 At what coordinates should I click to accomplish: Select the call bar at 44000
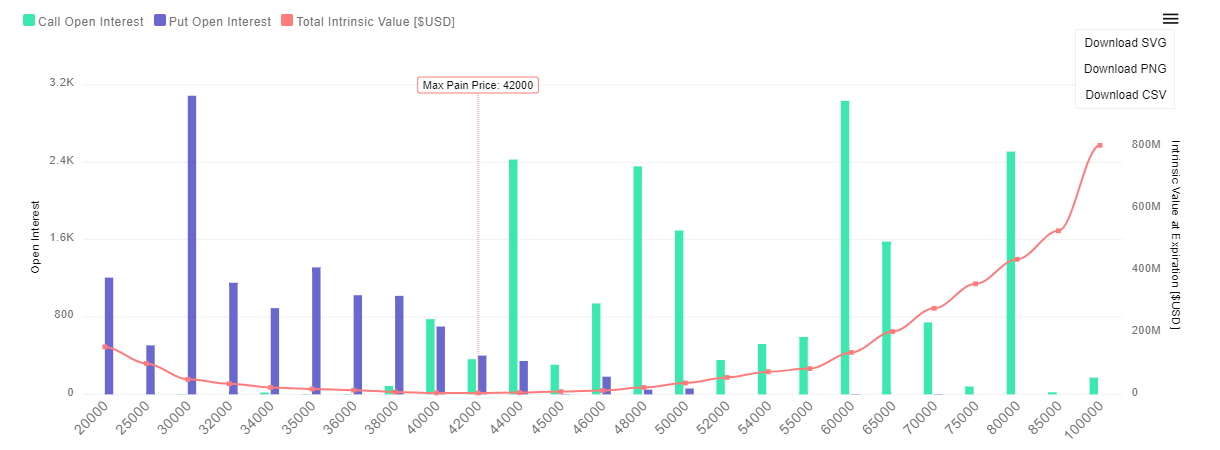point(513,277)
